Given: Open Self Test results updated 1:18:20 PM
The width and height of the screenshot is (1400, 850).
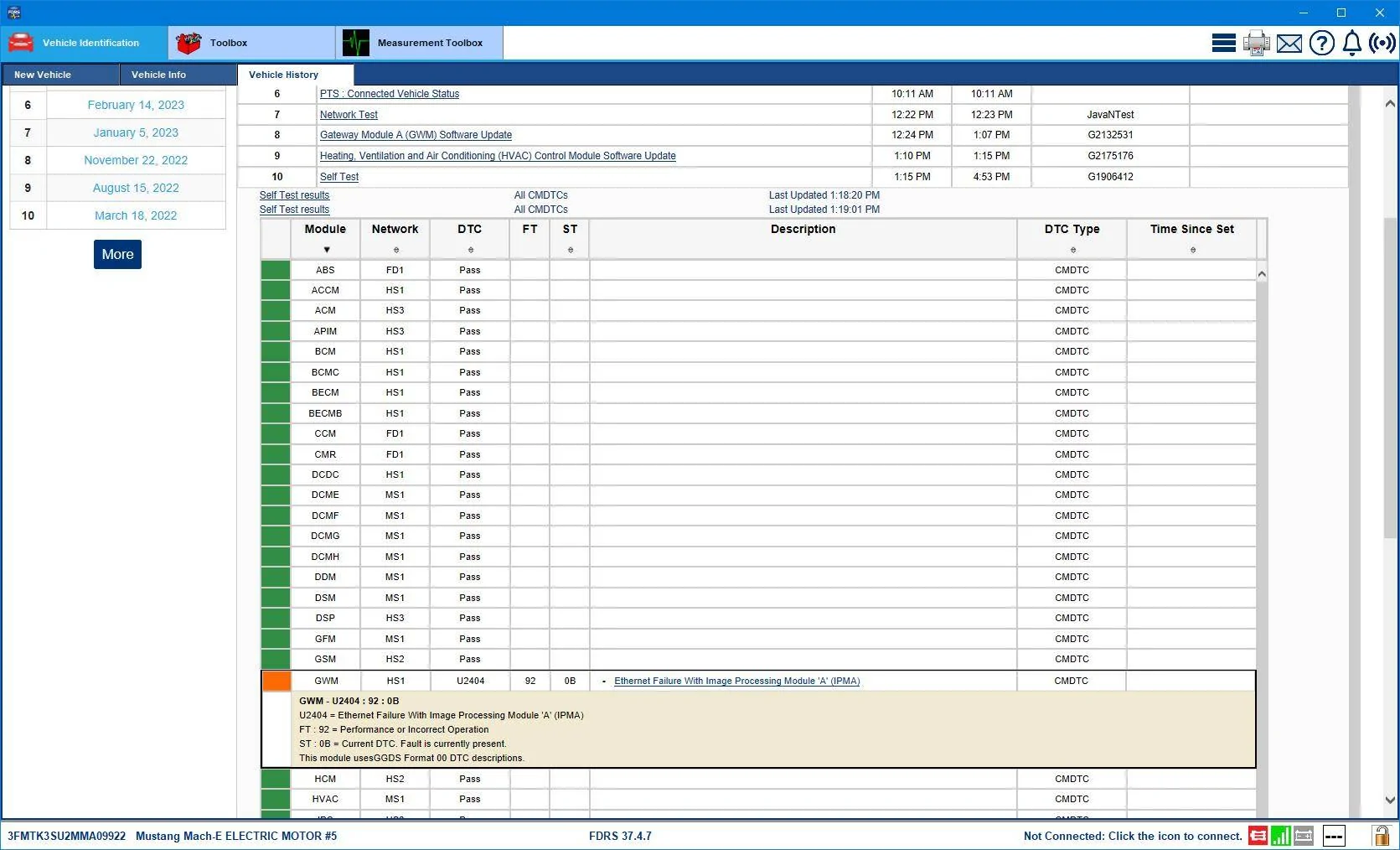Looking at the screenshot, I should coord(294,195).
